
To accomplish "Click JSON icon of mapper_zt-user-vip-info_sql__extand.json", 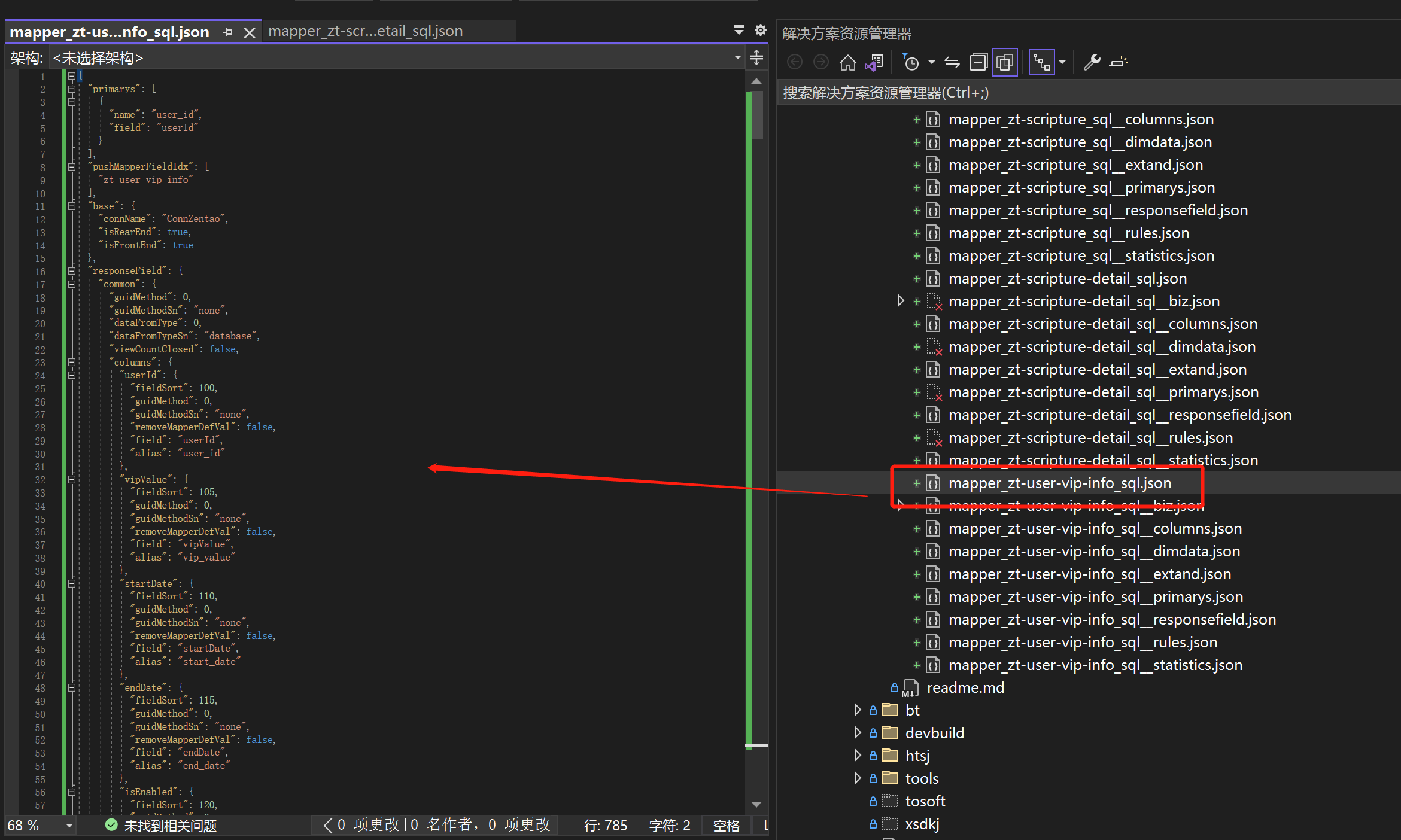I will (x=933, y=574).
